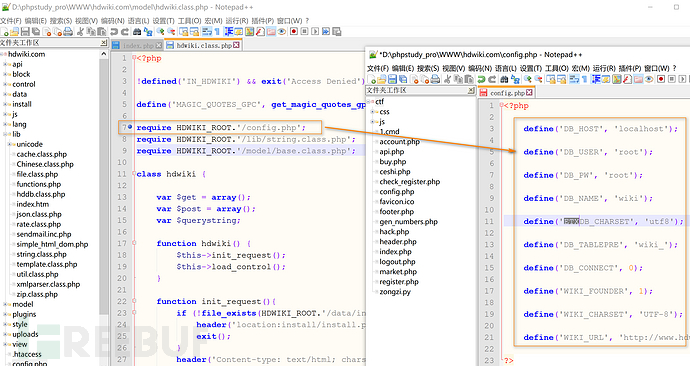
Task: Click Save all icon in config.php window
Action: [403, 79]
